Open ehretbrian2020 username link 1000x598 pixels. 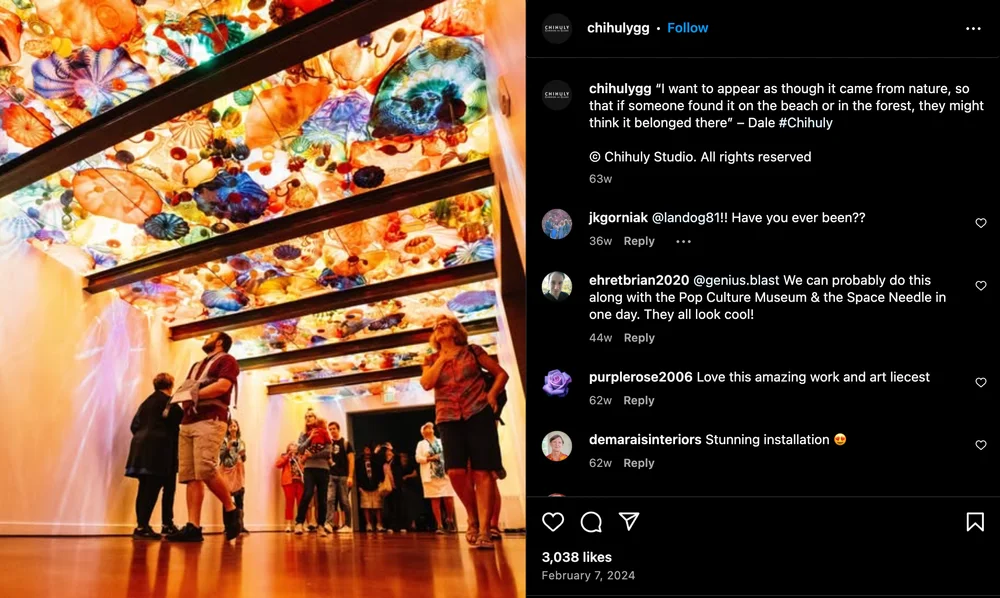click(x=639, y=281)
